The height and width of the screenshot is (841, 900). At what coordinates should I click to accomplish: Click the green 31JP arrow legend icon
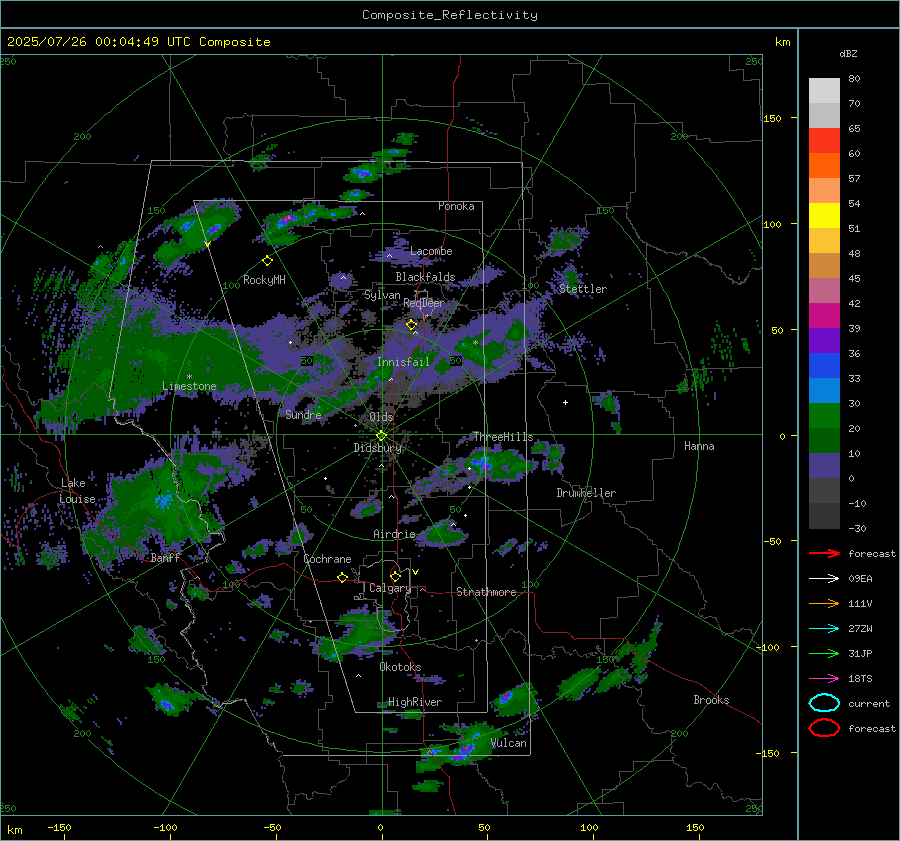824,653
